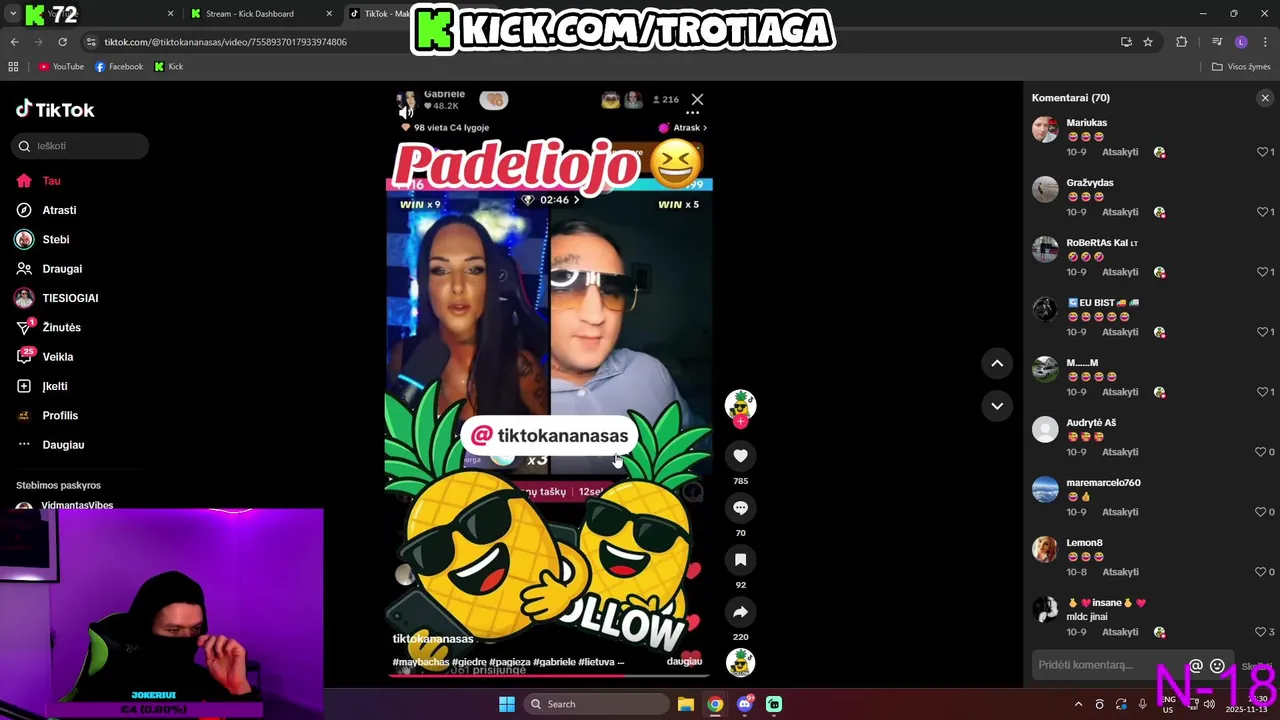Share the video arrow icon

pyautogui.click(x=740, y=612)
